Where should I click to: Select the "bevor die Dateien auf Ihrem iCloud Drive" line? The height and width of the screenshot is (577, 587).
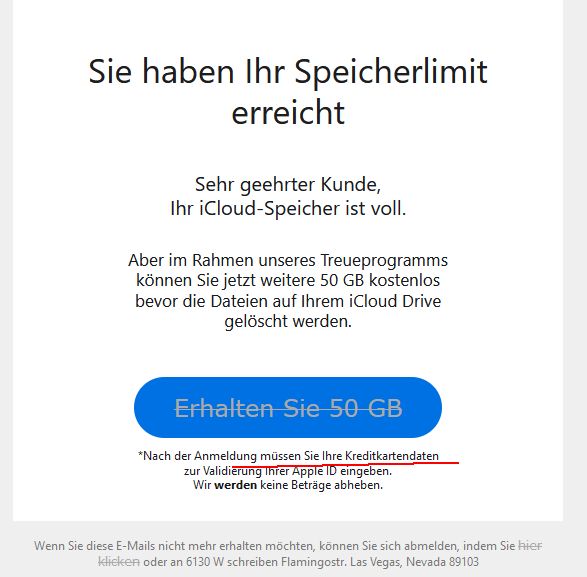(288, 301)
